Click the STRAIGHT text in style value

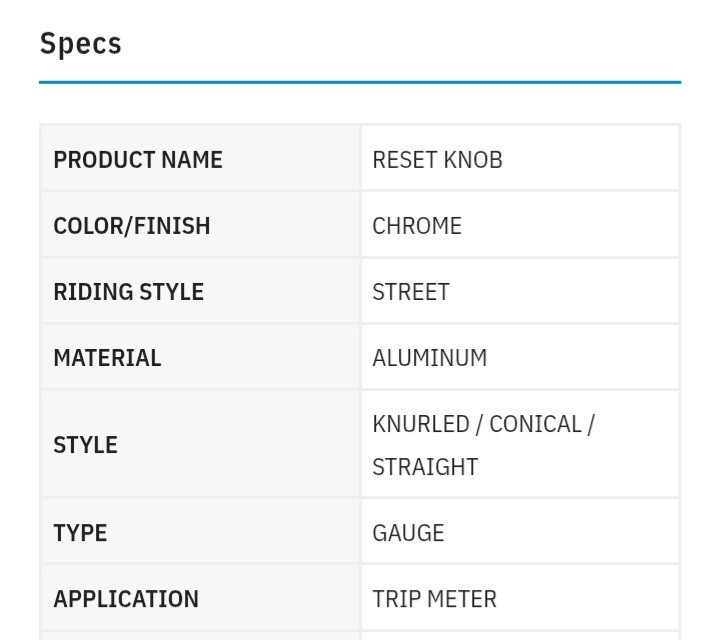tap(425, 467)
